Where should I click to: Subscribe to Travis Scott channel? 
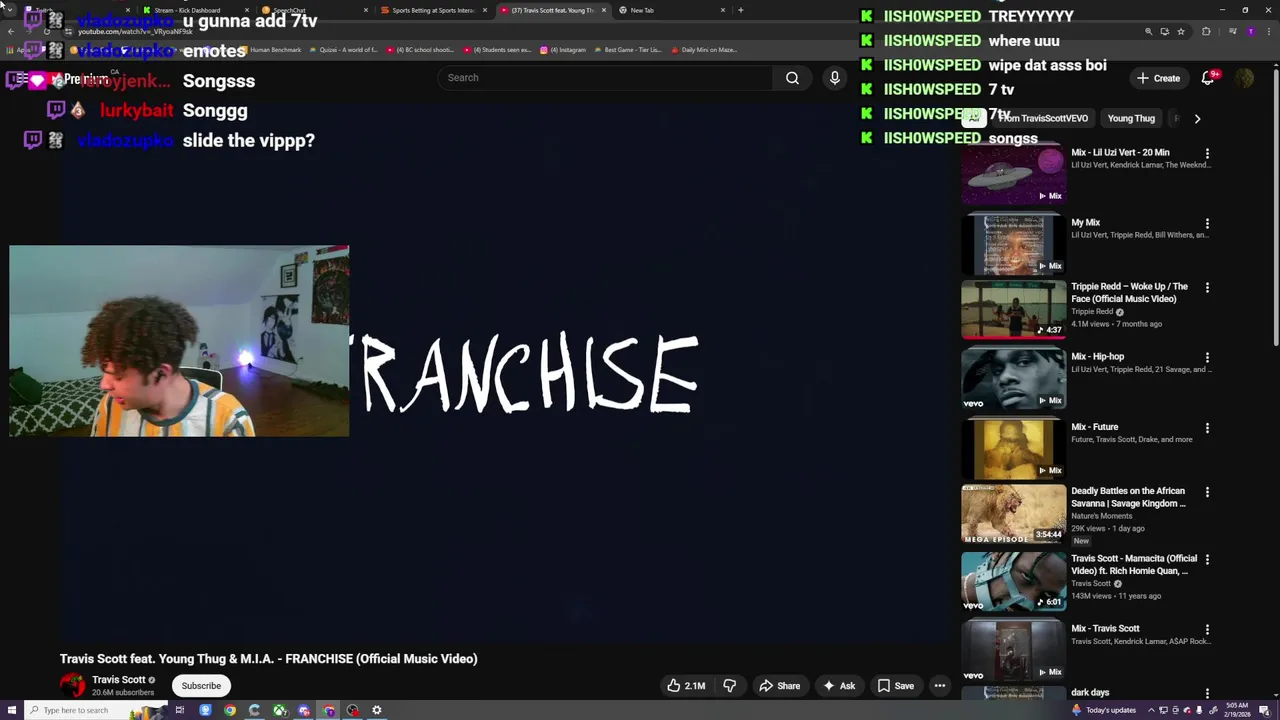[x=201, y=686]
